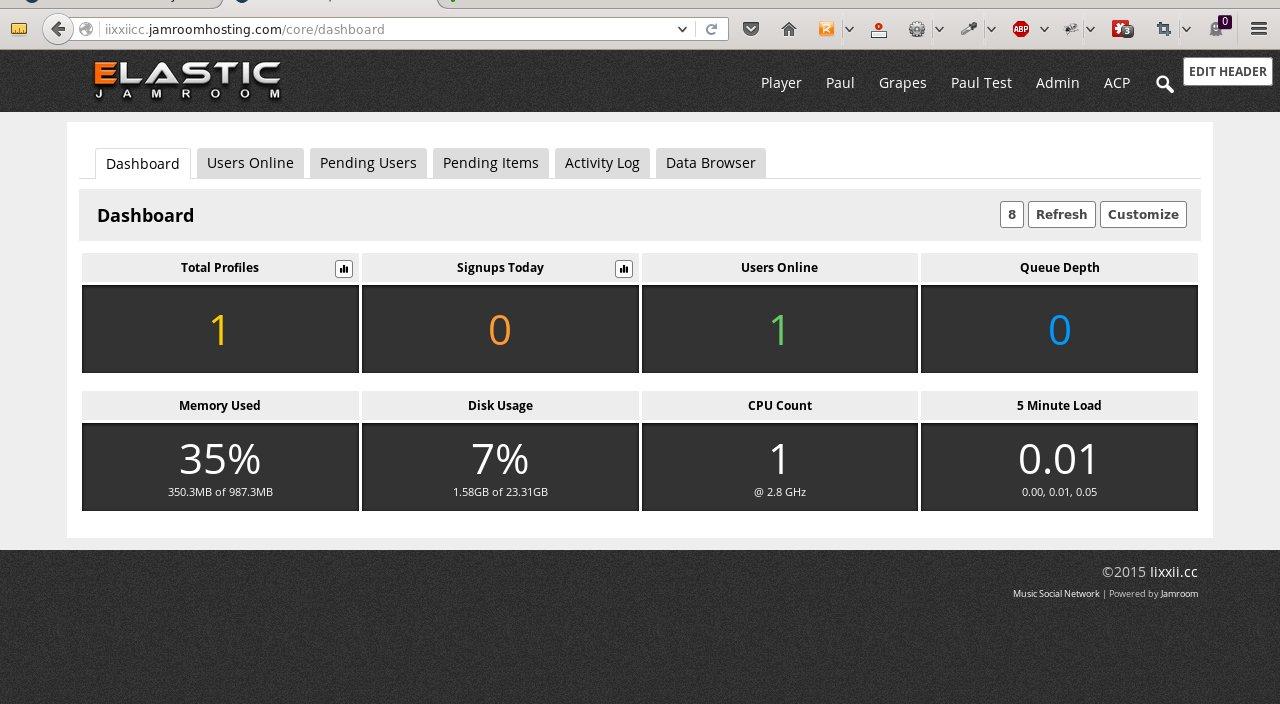Click the Total Profiles graph icon

tap(344, 268)
